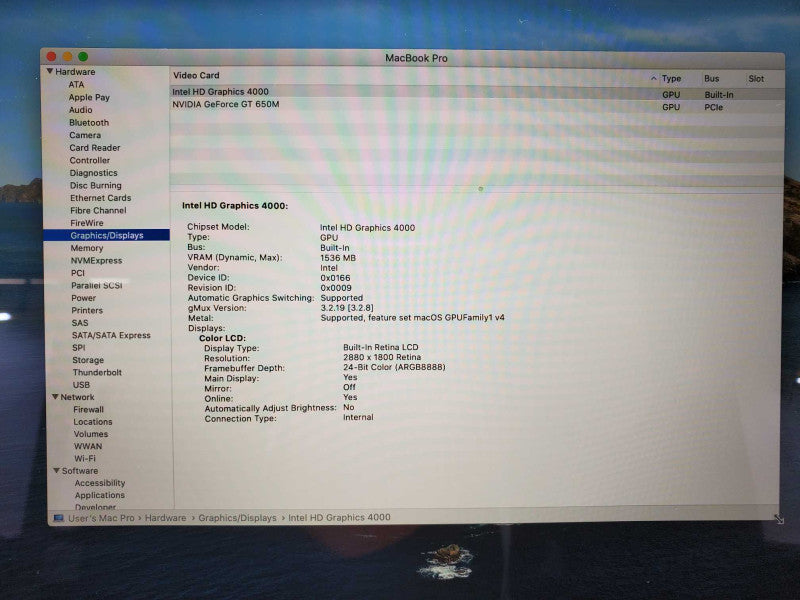This screenshot has width=800, height=600.
Task: Collapse the Software section triangle
Action: pos(57,470)
